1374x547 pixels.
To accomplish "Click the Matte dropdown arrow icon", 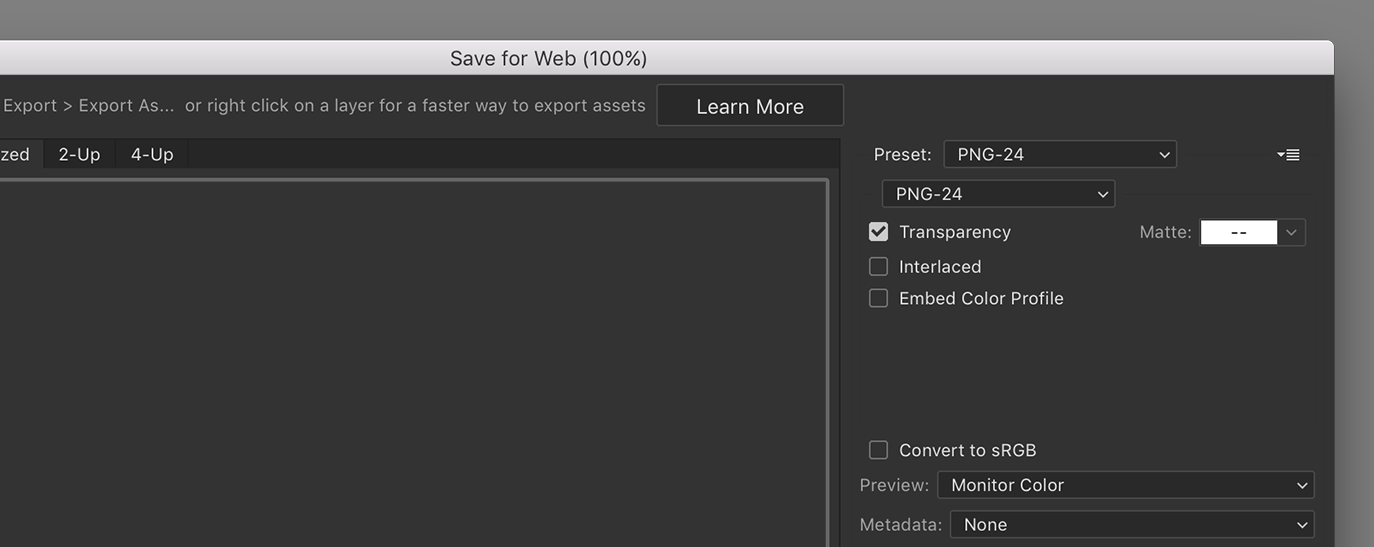I will 1291,233.
